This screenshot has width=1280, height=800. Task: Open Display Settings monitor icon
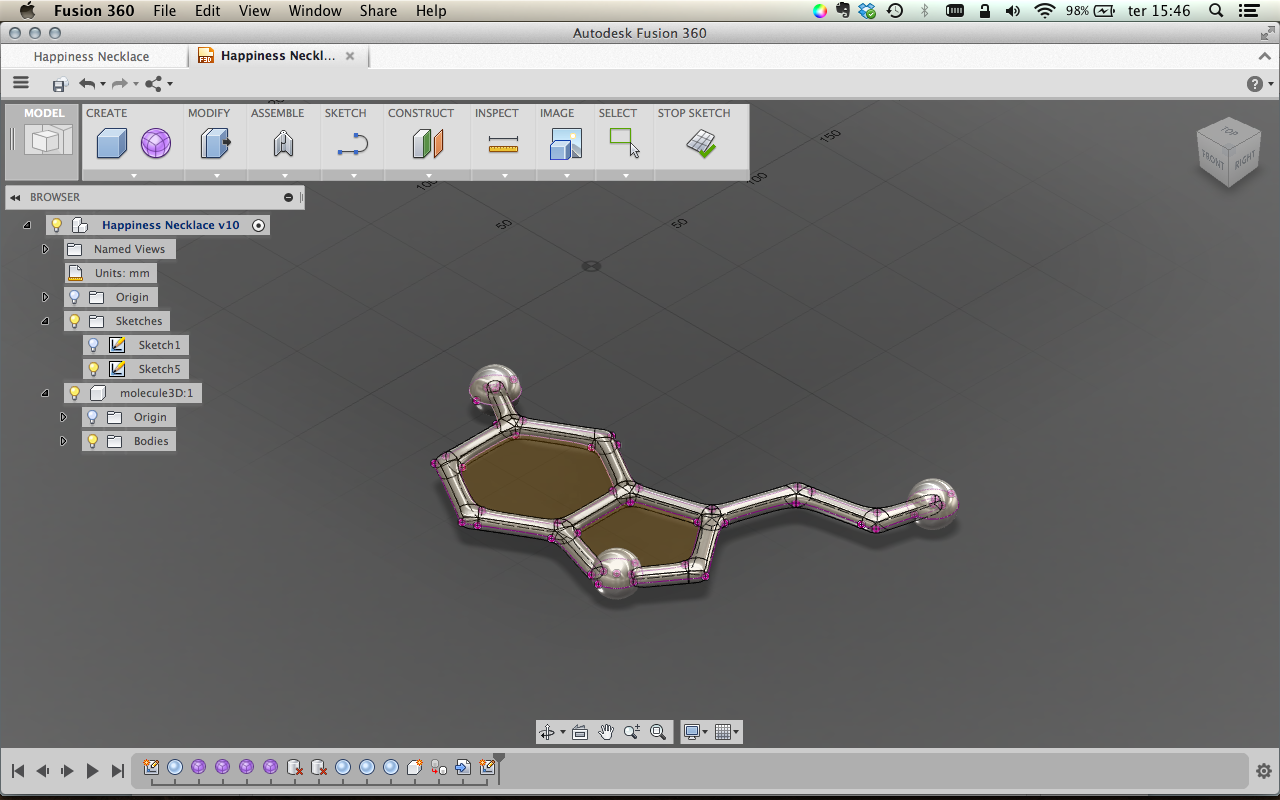pos(691,732)
